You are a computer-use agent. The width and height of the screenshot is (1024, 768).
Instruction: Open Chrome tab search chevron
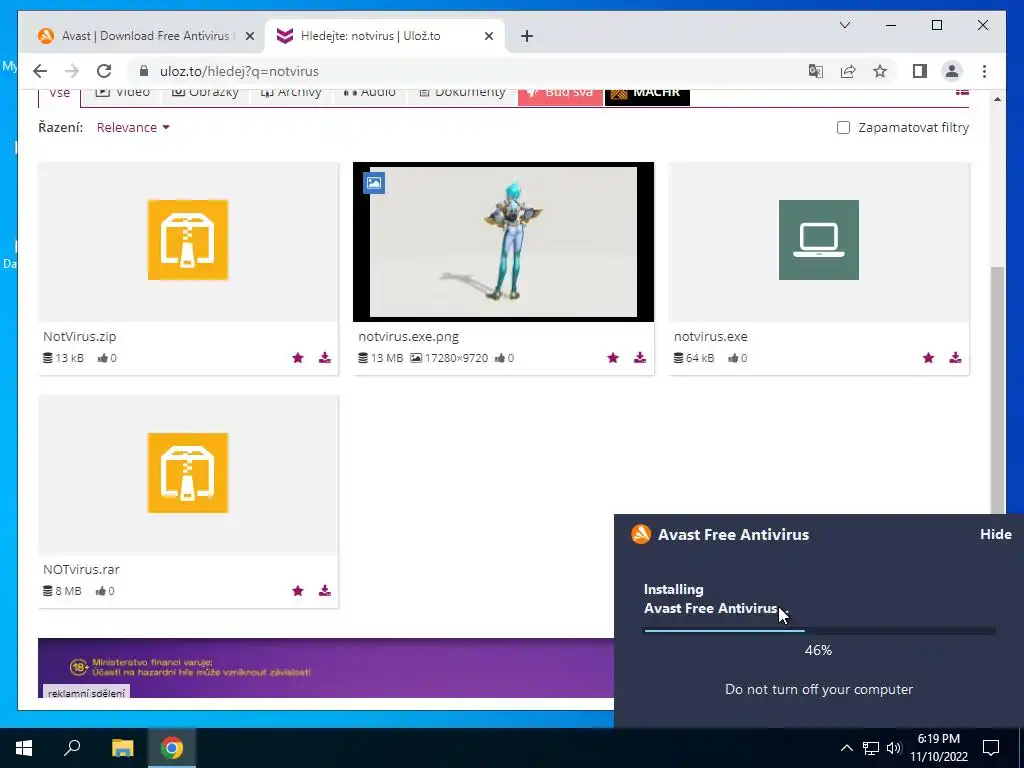(x=844, y=25)
